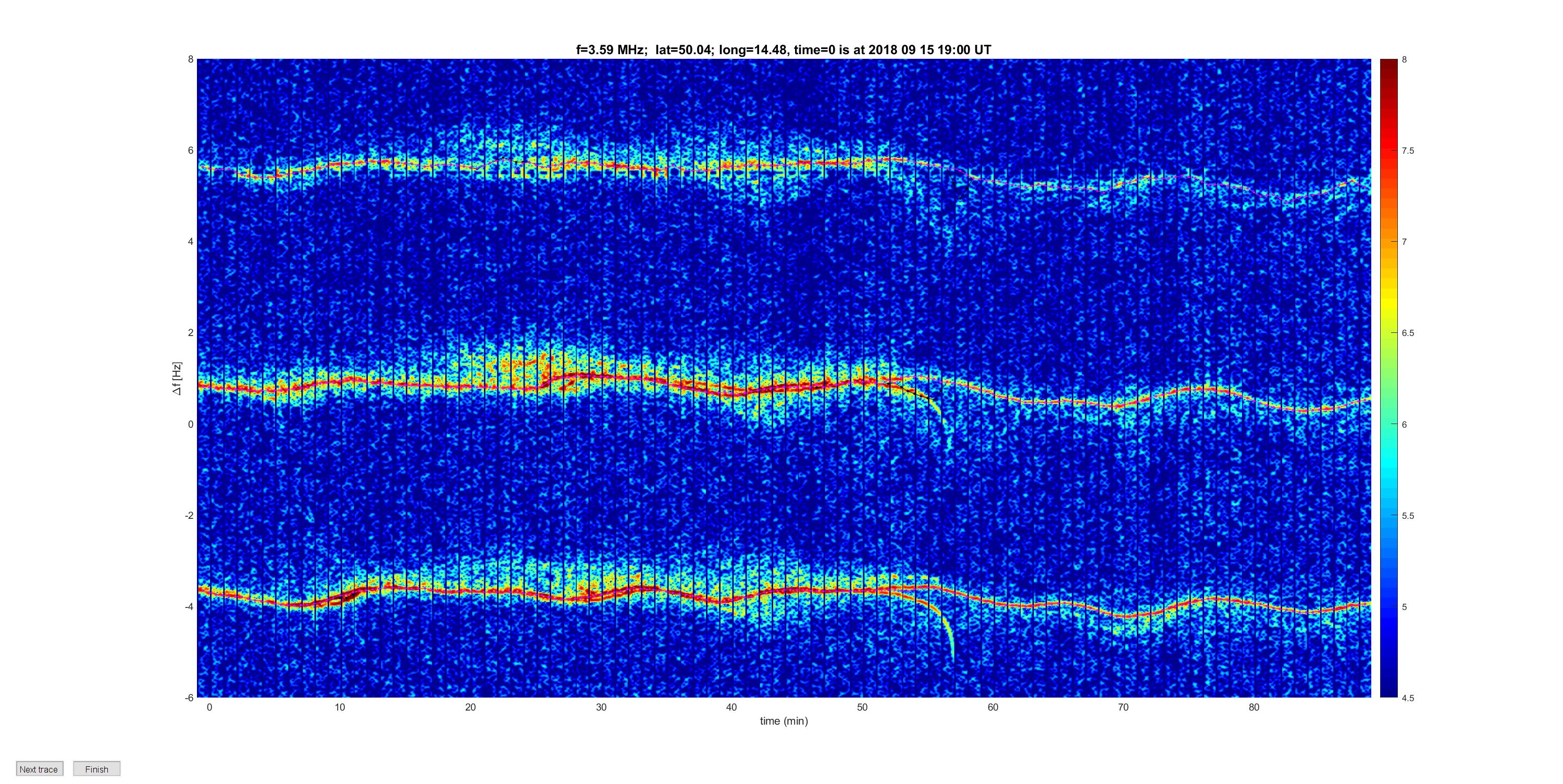This screenshot has height=784, width=1563.
Task: Click the y-axis tick label -6
Action: (x=189, y=698)
